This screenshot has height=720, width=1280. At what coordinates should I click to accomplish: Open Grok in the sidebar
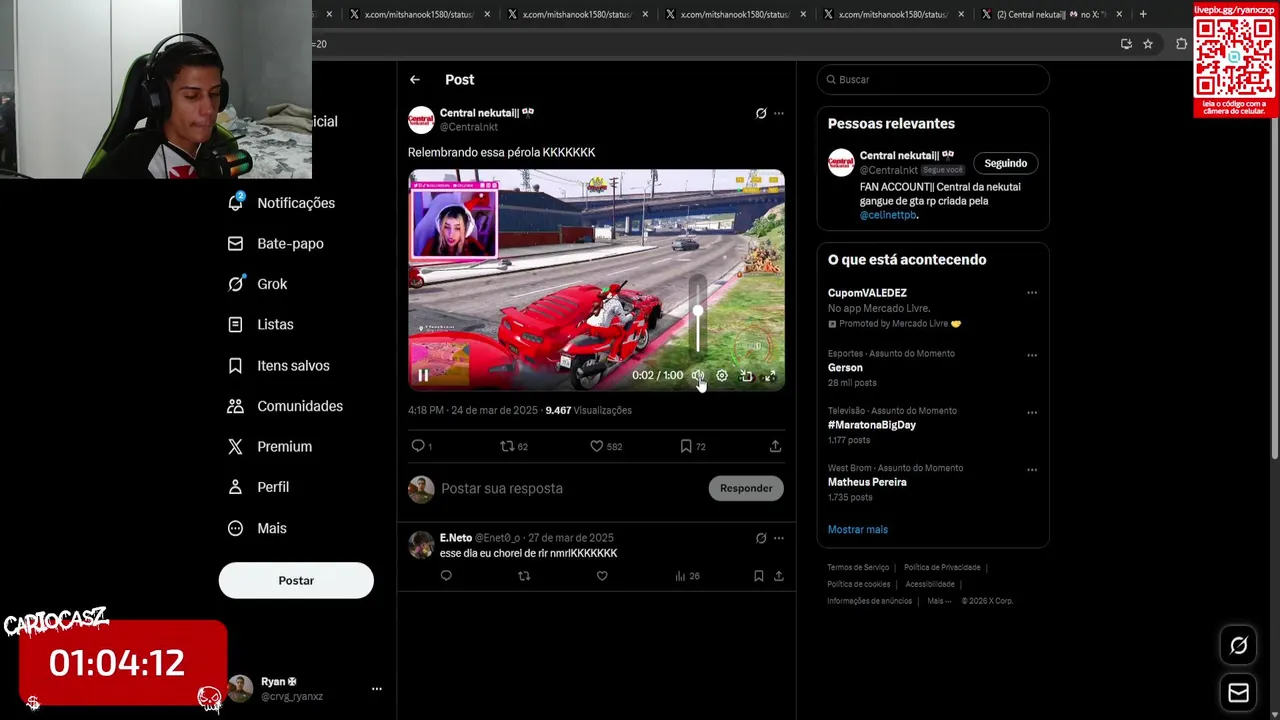[258, 284]
